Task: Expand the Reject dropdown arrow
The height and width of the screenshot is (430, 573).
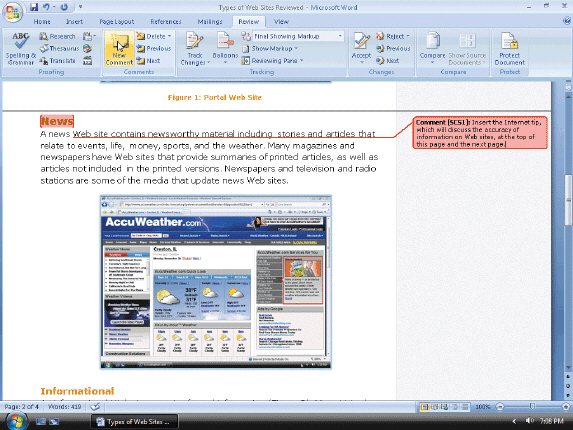Action: pos(408,36)
